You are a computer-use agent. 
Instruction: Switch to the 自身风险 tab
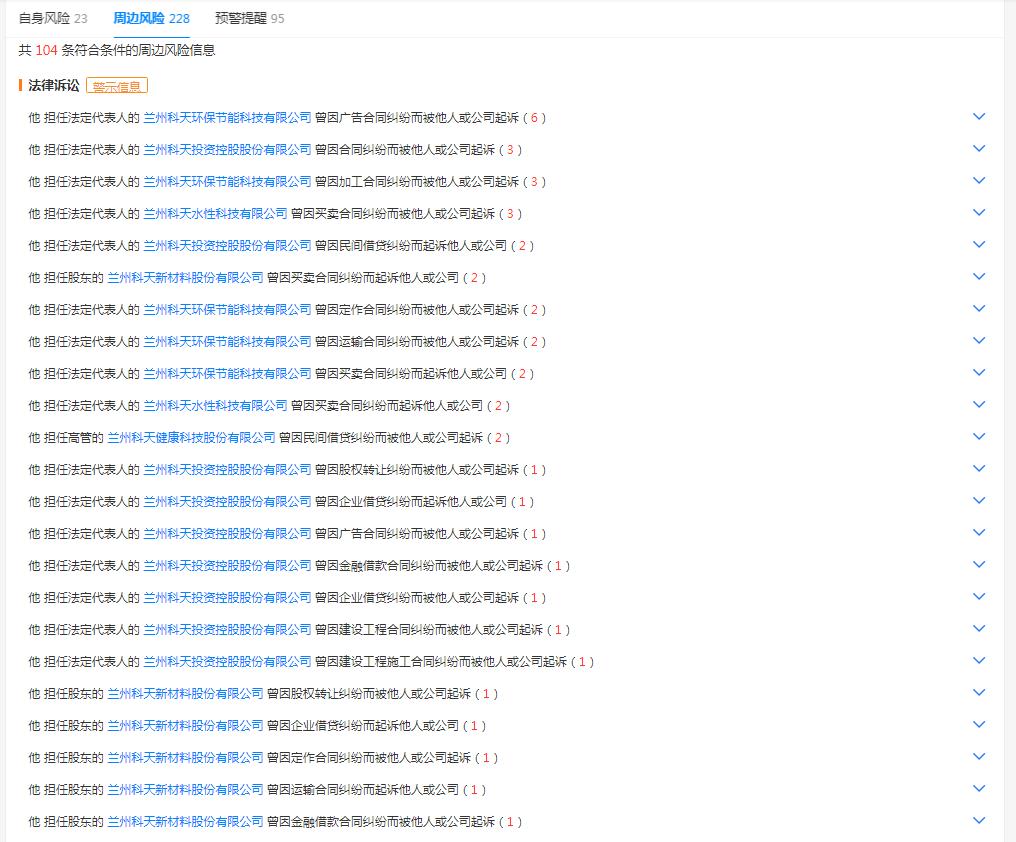click(x=52, y=18)
